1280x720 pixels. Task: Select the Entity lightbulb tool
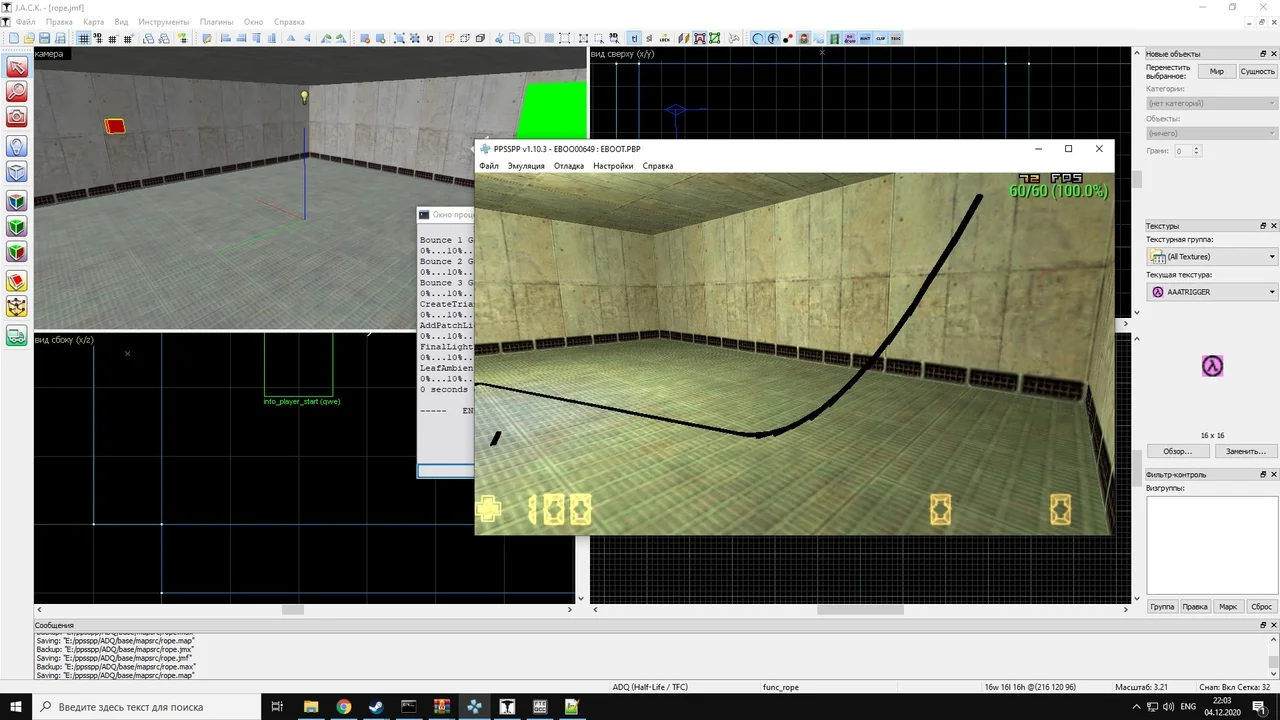[x=17, y=146]
